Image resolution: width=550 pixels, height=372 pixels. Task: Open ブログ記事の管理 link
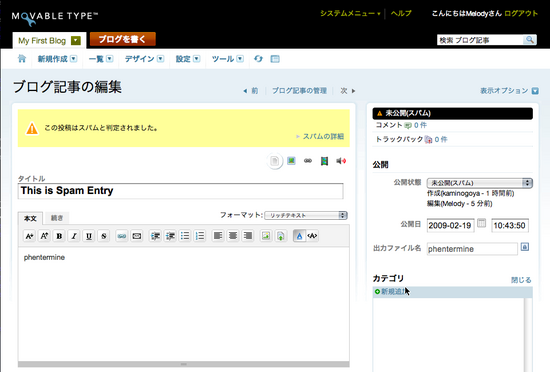click(299, 91)
